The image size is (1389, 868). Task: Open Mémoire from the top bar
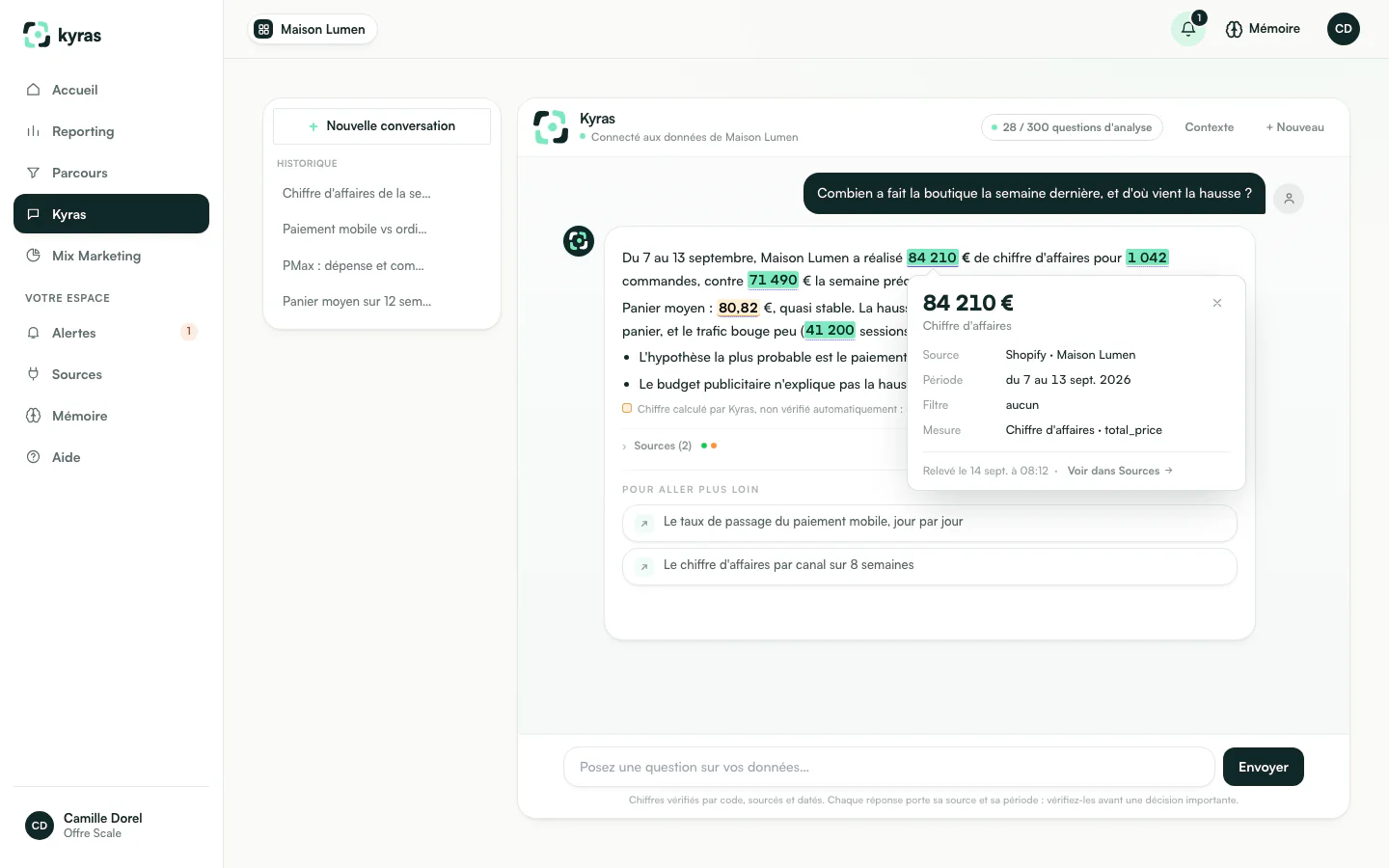(1263, 29)
